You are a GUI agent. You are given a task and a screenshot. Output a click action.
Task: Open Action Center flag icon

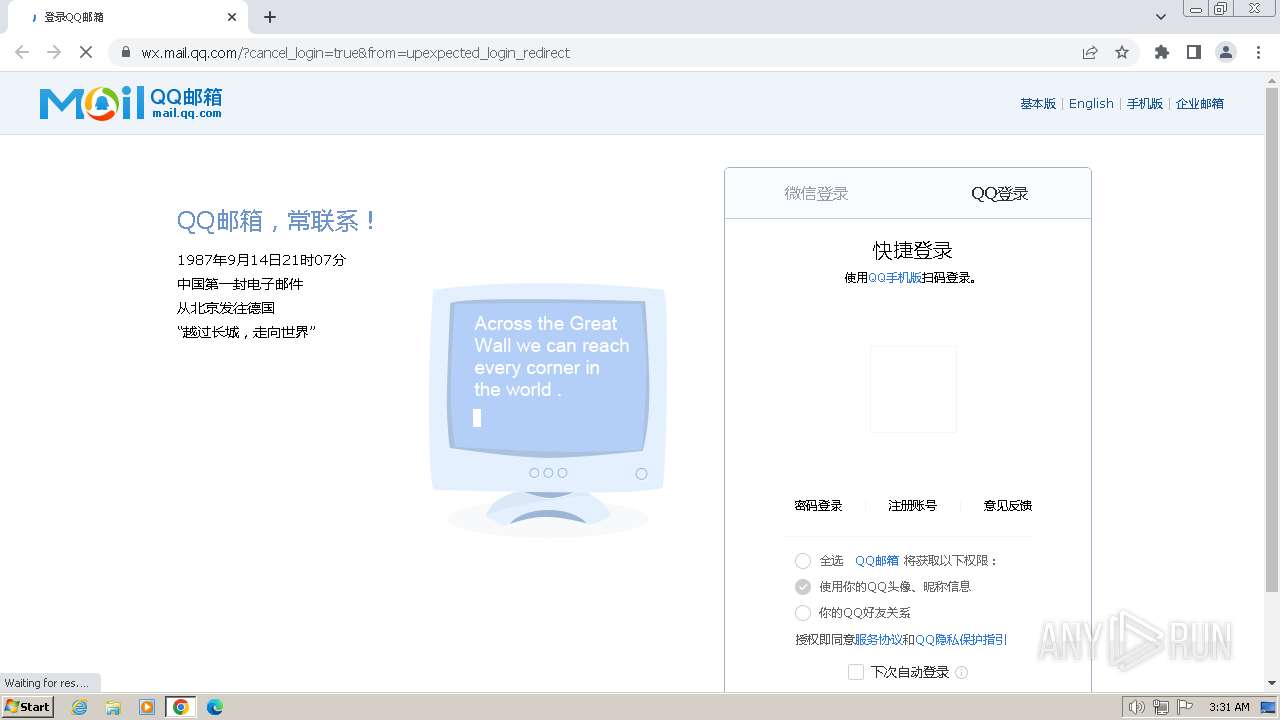click(x=1185, y=707)
